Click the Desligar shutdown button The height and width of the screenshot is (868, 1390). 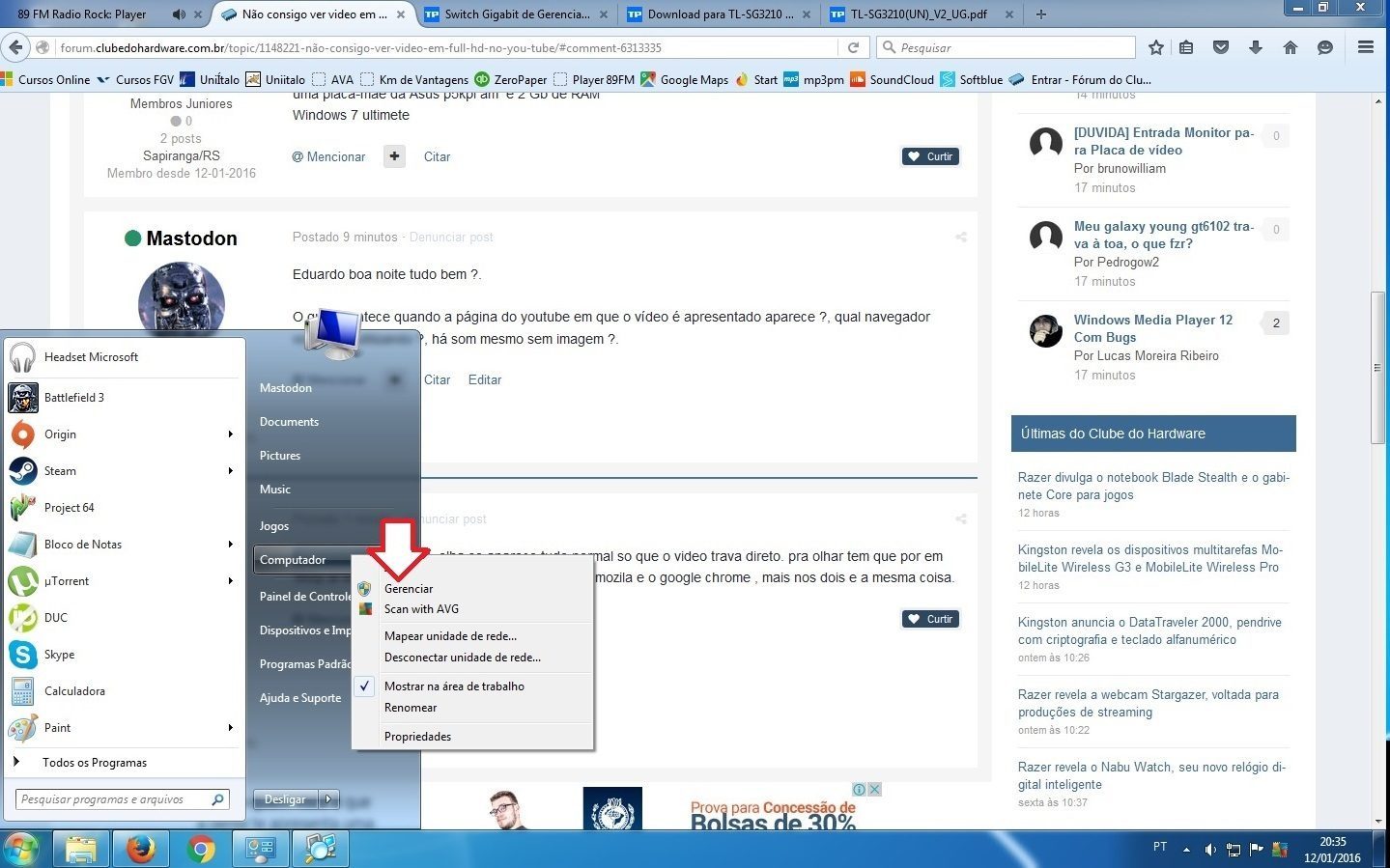(286, 799)
